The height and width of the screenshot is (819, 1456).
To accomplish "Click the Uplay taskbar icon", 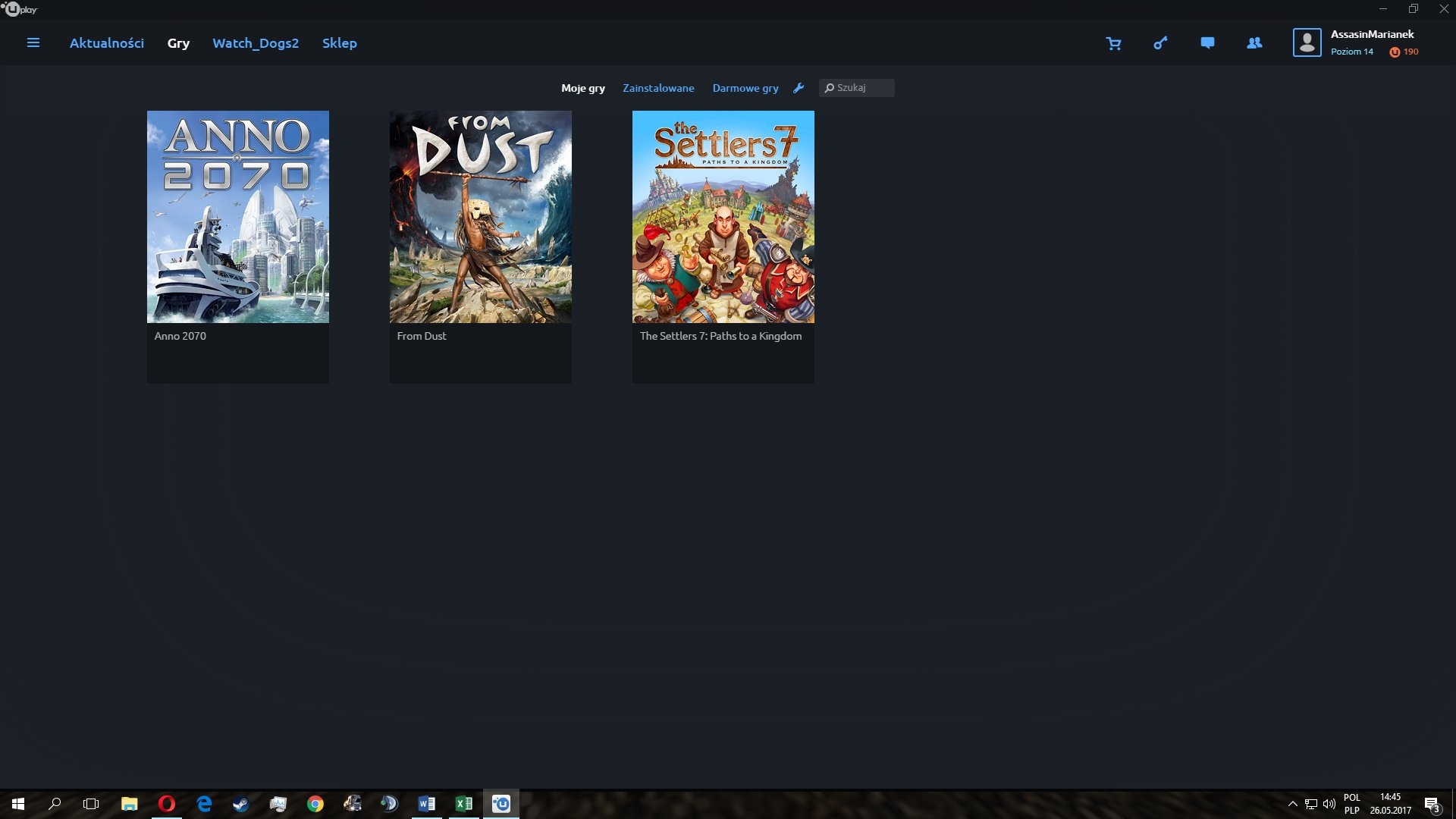I will click(x=501, y=804).
